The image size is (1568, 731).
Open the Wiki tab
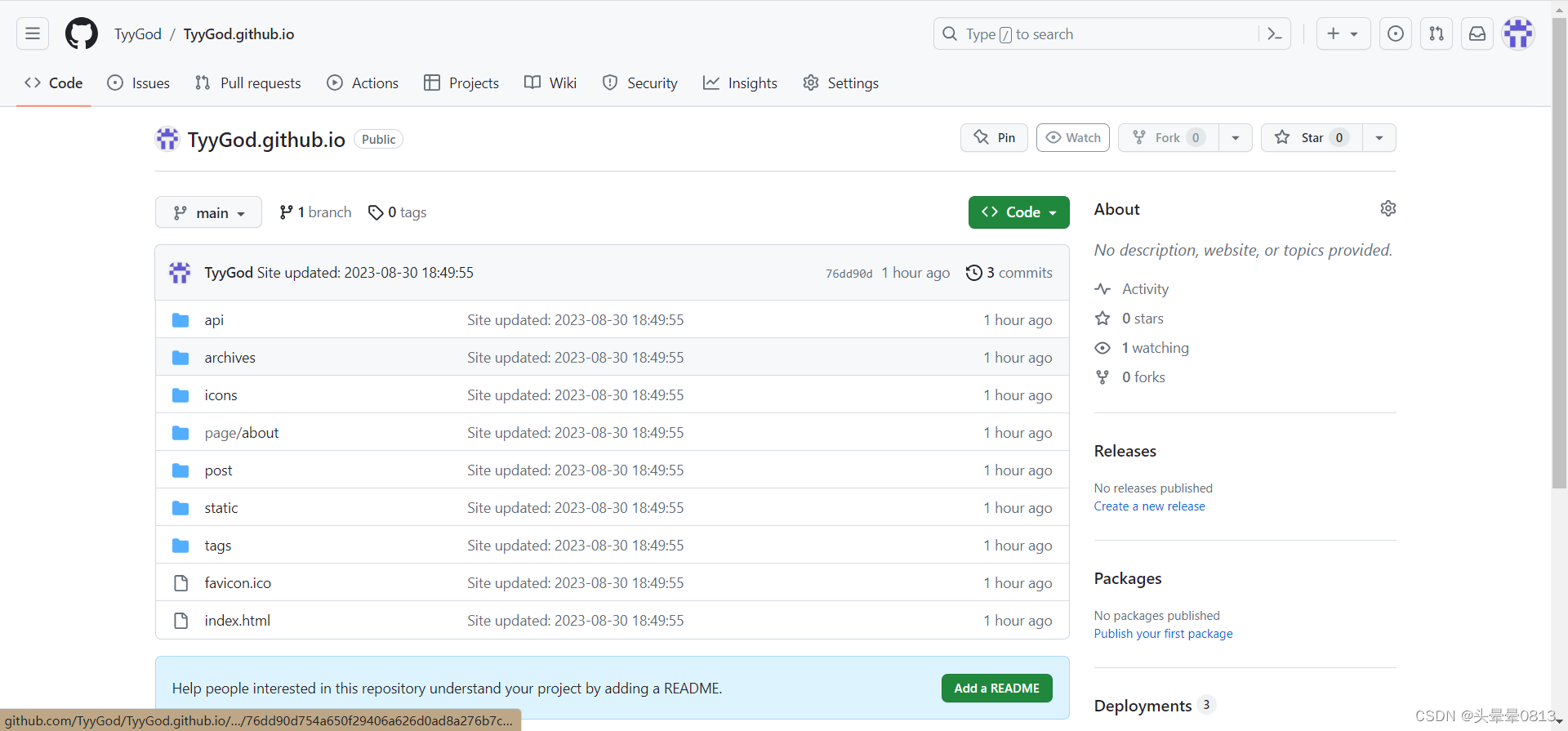[550, 83]
